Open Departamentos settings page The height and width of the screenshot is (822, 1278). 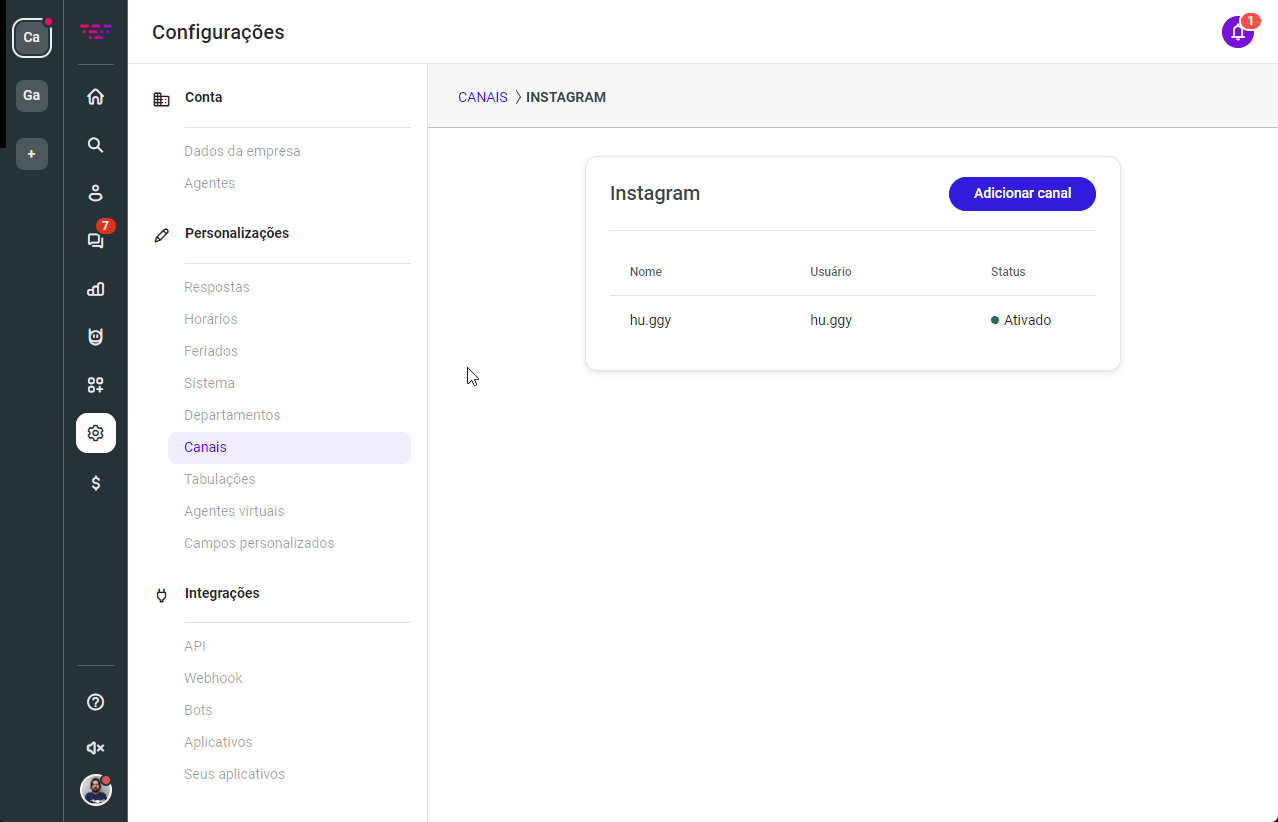coord(232,415)
